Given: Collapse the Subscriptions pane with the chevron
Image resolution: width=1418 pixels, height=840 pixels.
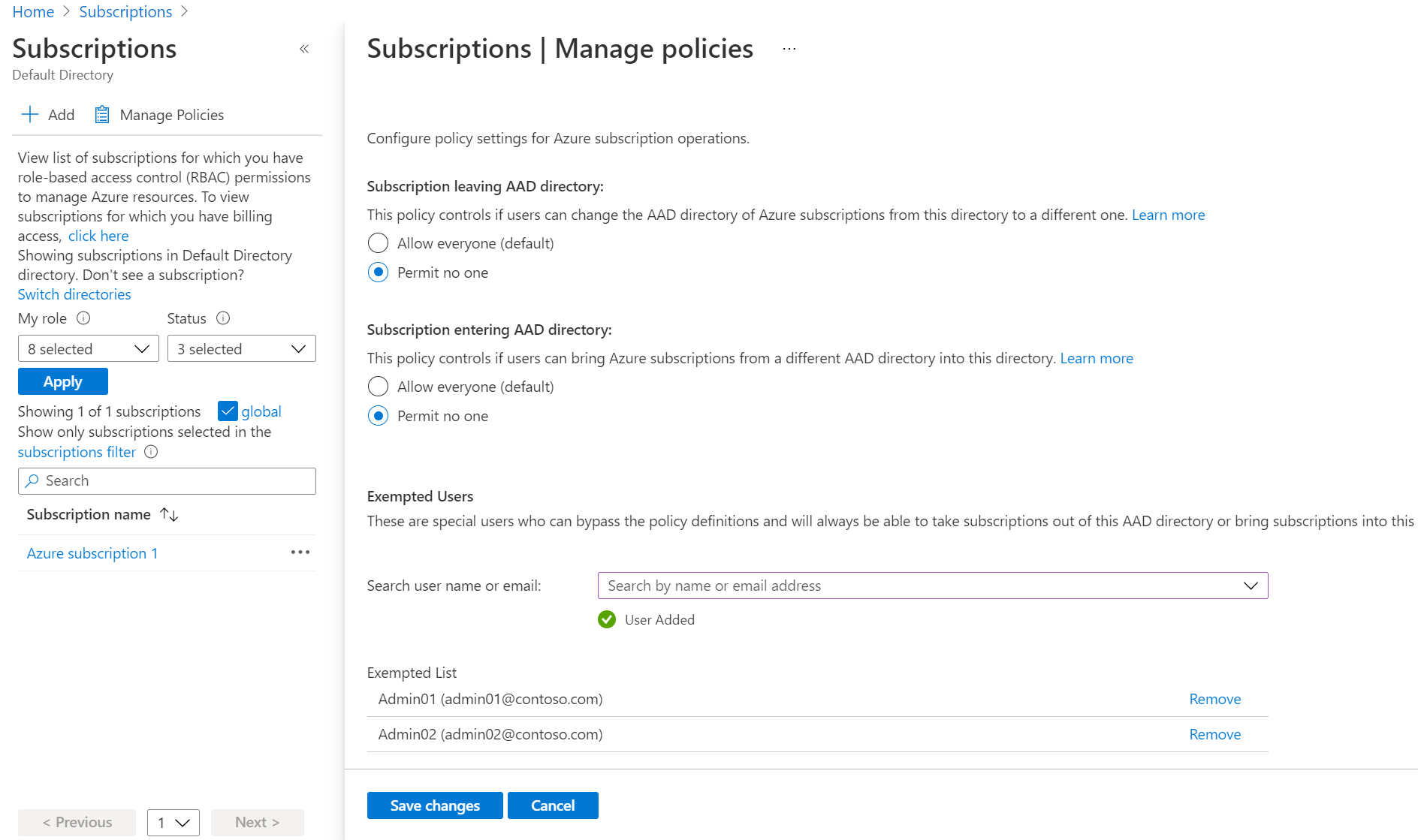Looking at the screenshot, I should coord(304,49).
